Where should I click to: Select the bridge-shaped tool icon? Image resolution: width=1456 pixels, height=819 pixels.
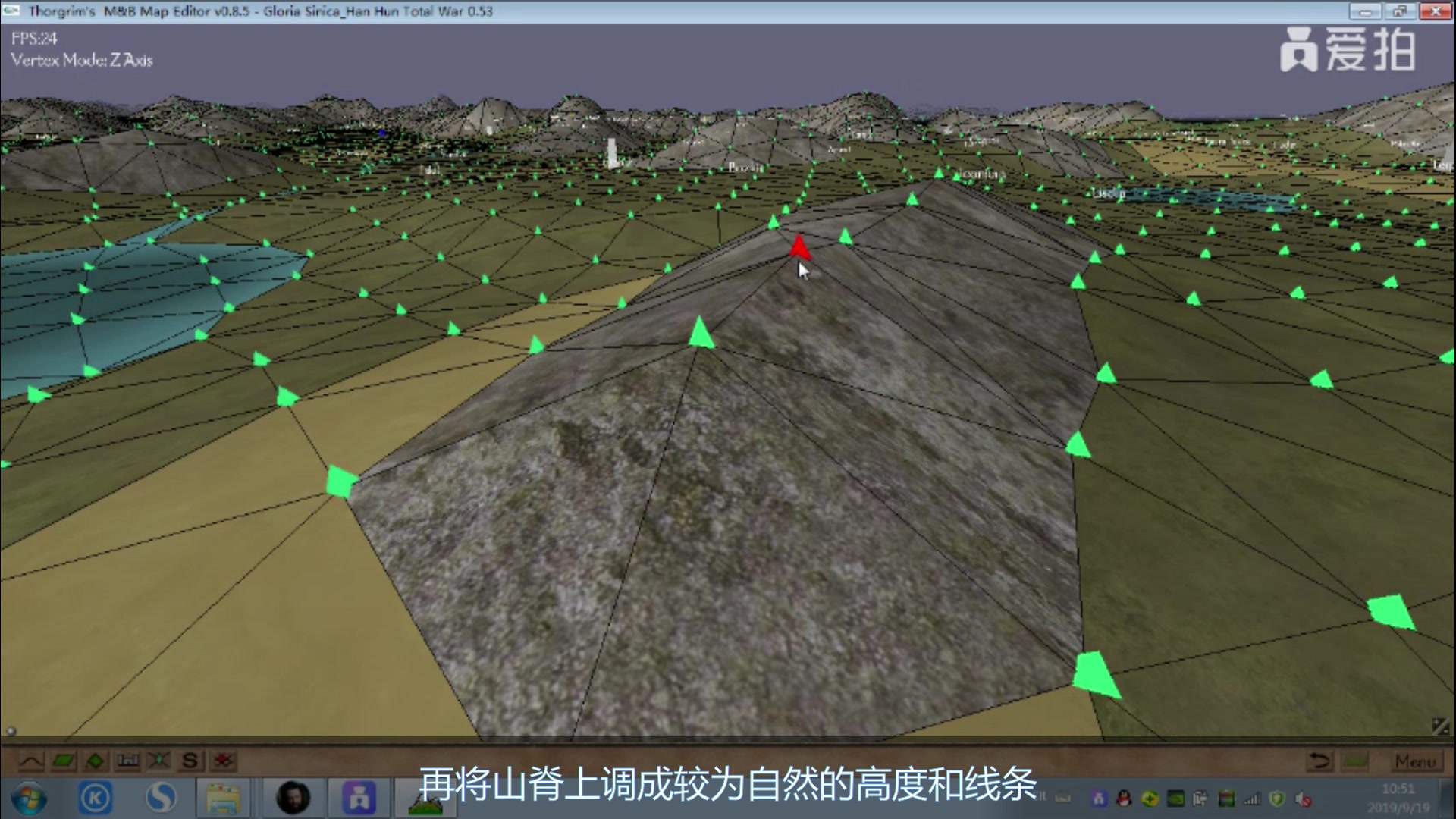tap(127, 760)
